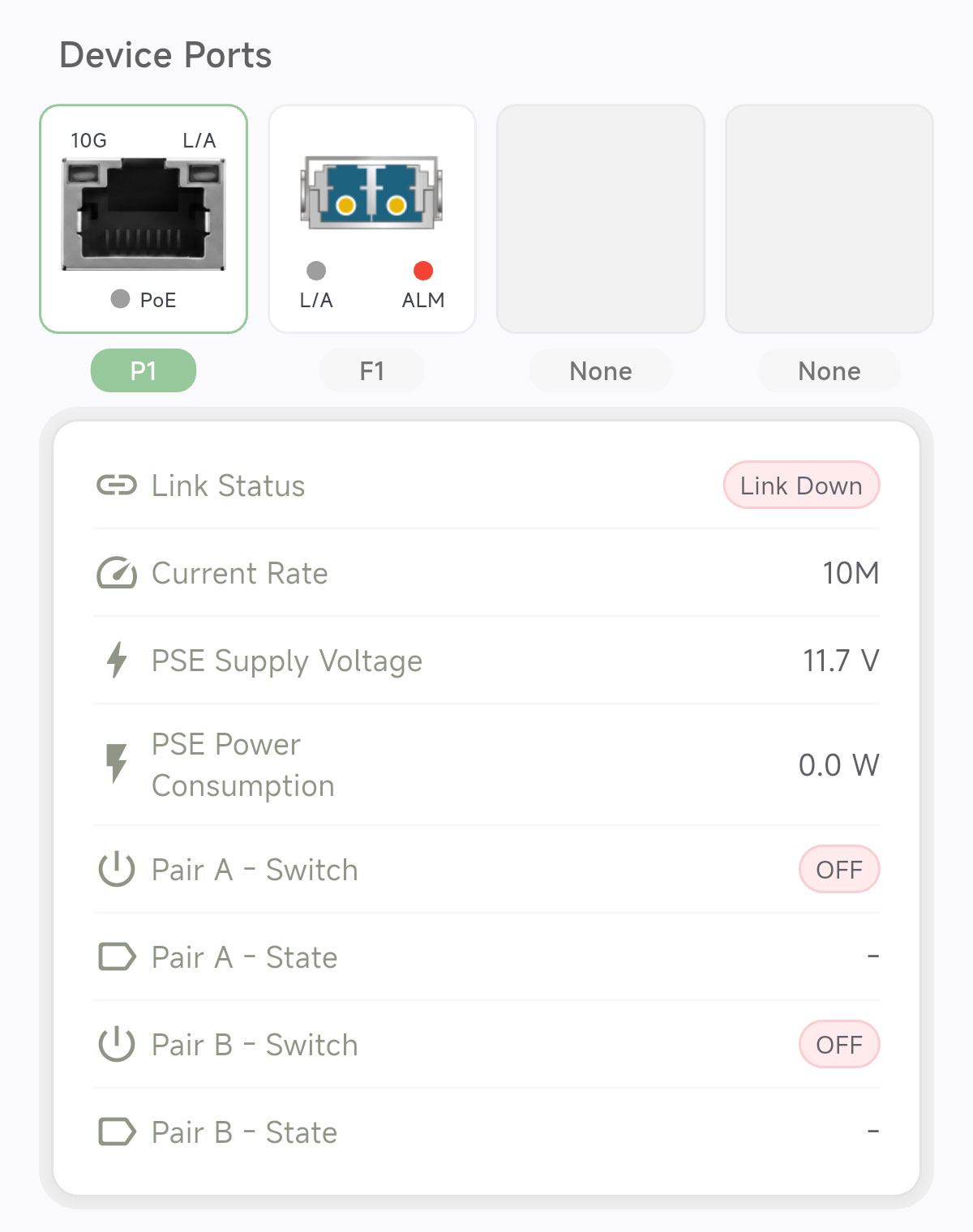The image size is (973, 1232).
Task: Click the PSE Supply Voltage bolt icon
Action: pos(117,660)
